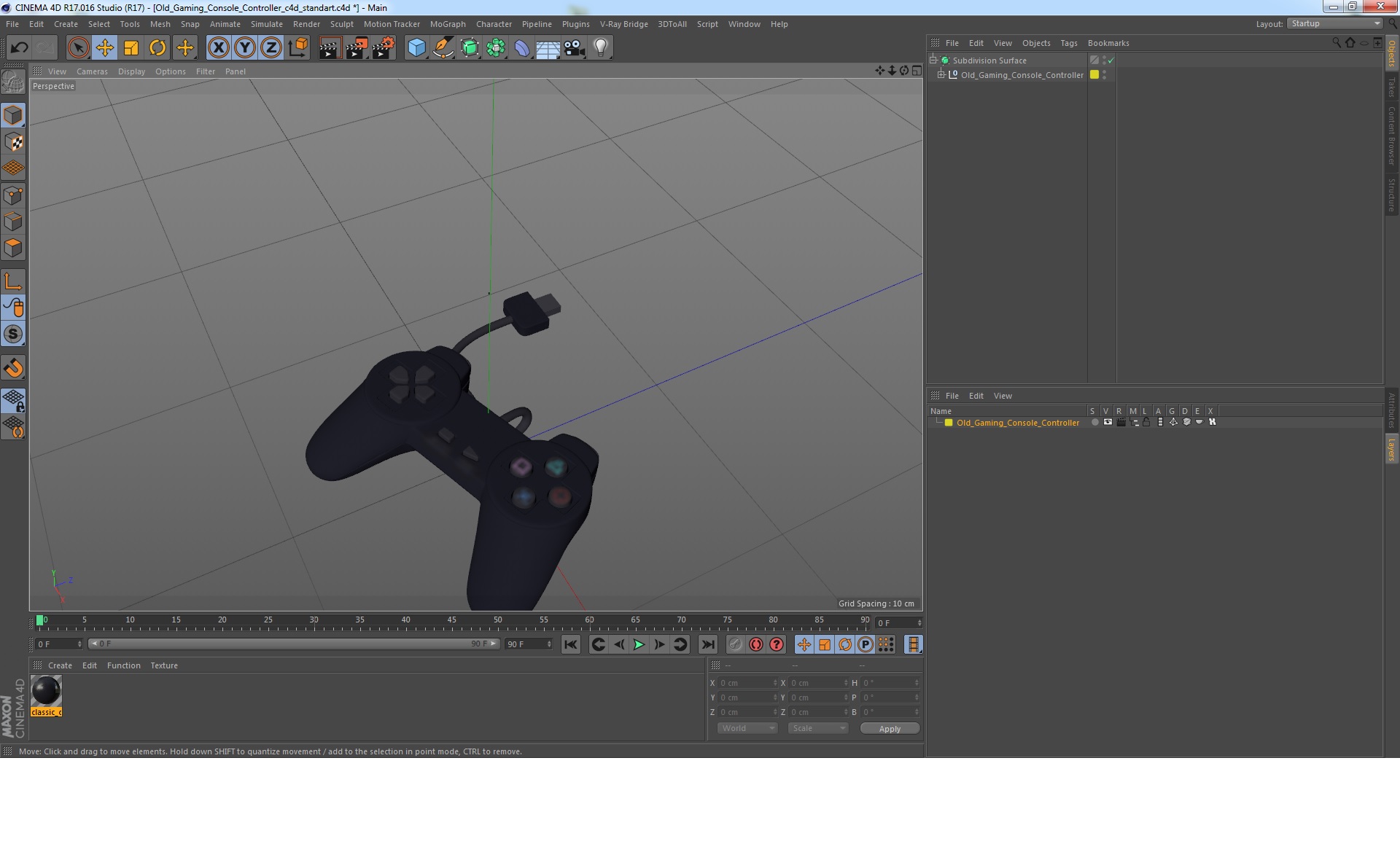Image resolution: width=1400 pixels, height=844 pixels.
Task: Play the animation forward
Action: point(639,644)
